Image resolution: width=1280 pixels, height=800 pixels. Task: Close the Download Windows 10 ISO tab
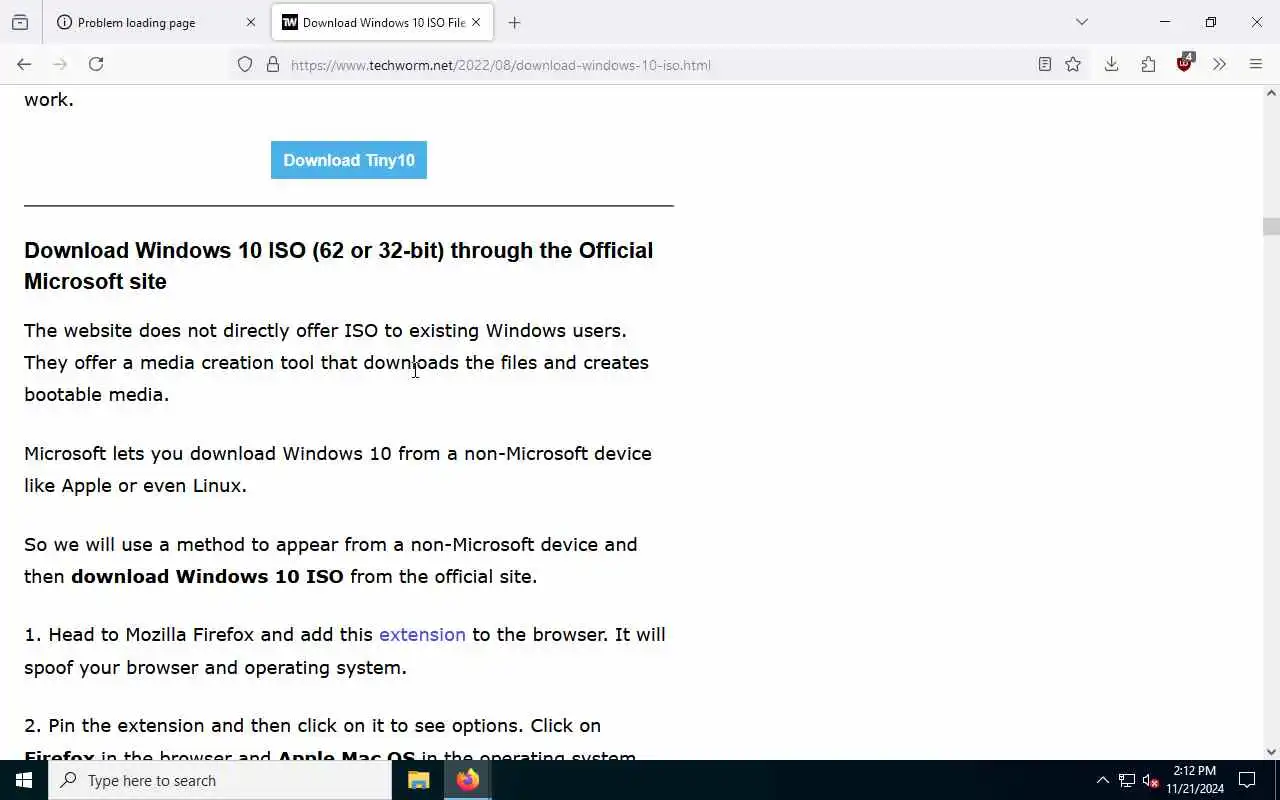click(x=476, y=22)
